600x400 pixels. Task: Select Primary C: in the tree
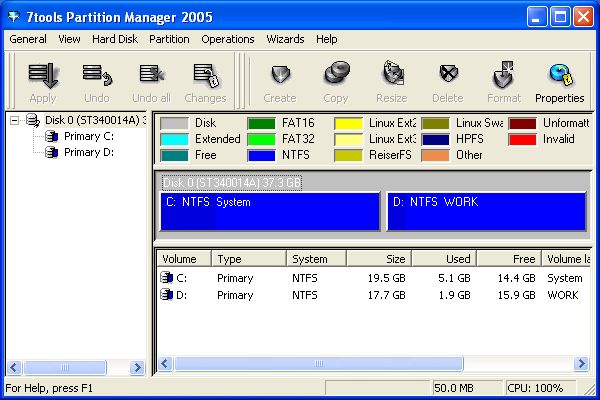pos(89,136)
